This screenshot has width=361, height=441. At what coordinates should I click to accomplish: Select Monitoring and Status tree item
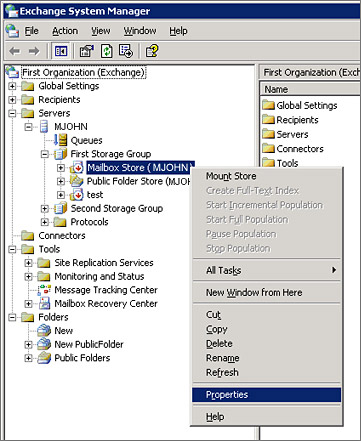[x=99, y=276]
